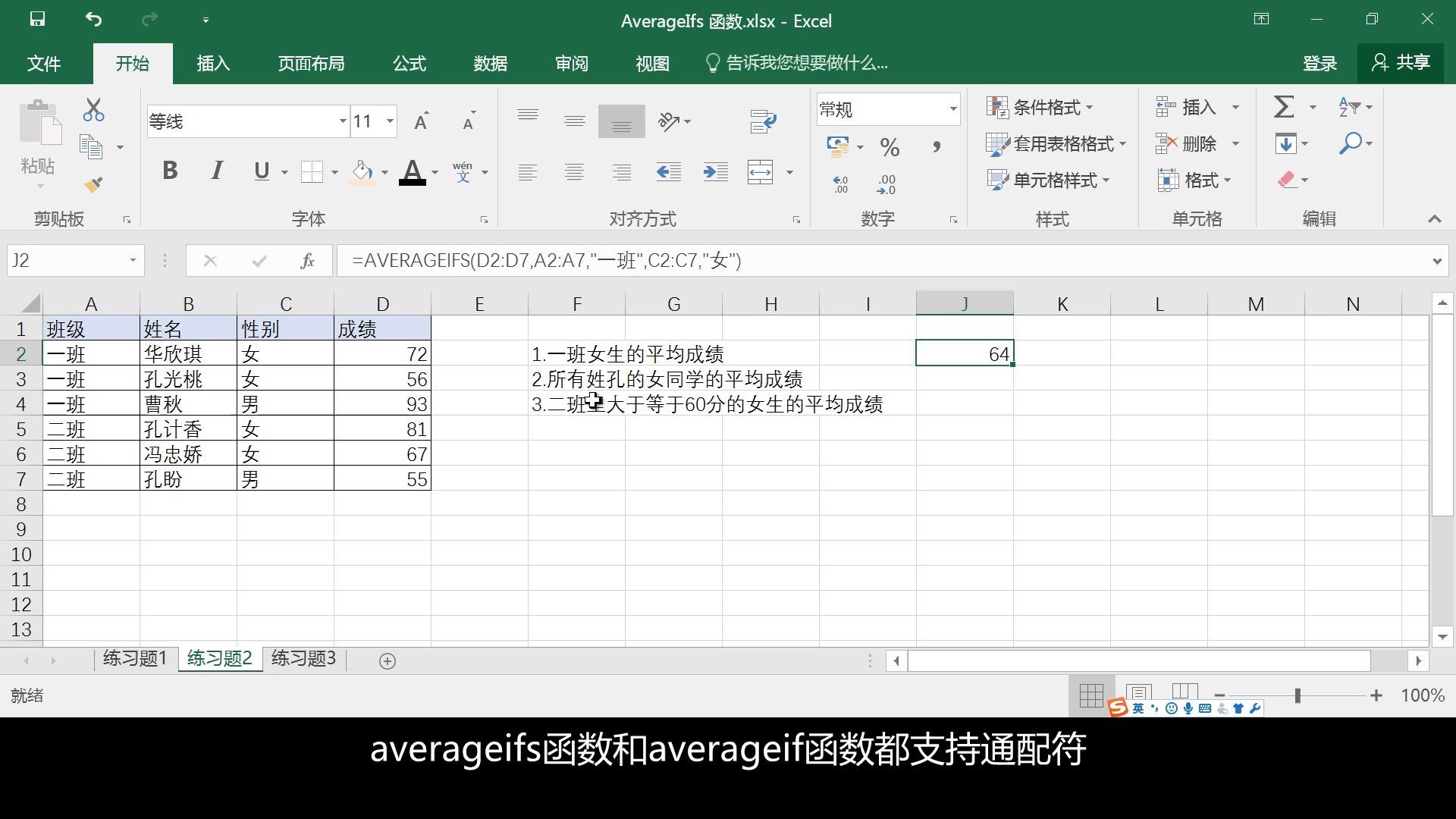Increase font size with large A icon
Viewport: 1456px width, 819px height.
421,121
